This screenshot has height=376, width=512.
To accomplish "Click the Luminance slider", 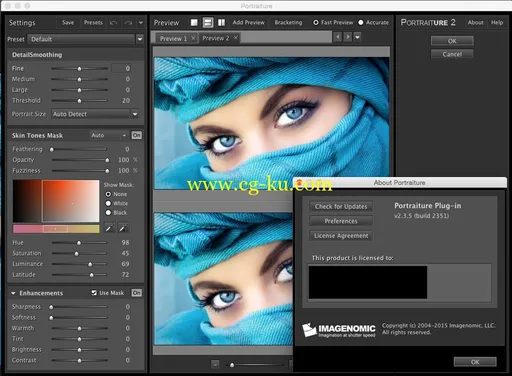I will tap(79, 264).
